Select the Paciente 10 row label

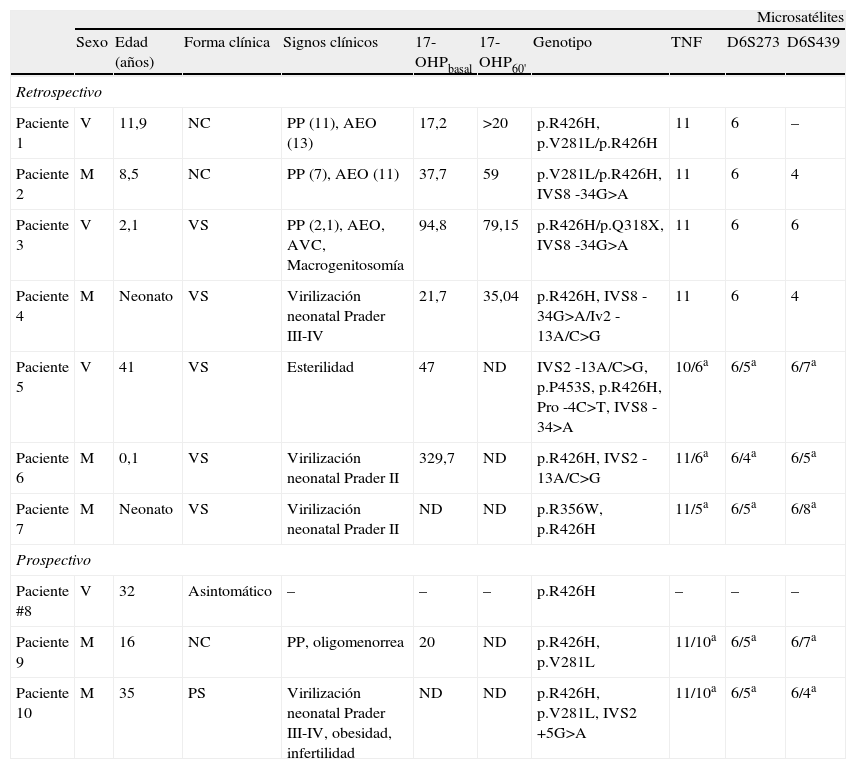42,702
